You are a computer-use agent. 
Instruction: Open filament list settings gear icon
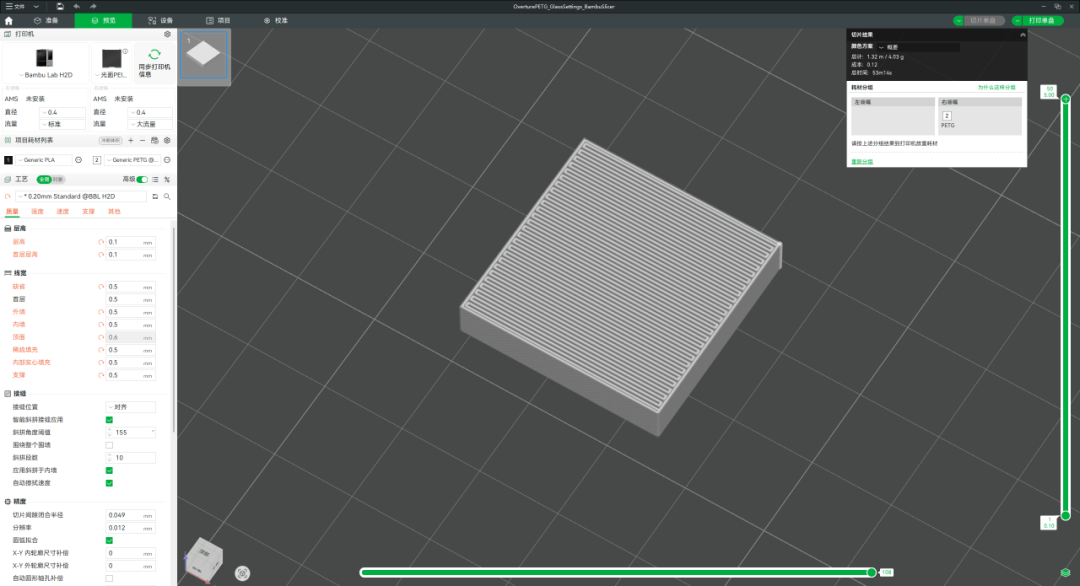point(167,140)
